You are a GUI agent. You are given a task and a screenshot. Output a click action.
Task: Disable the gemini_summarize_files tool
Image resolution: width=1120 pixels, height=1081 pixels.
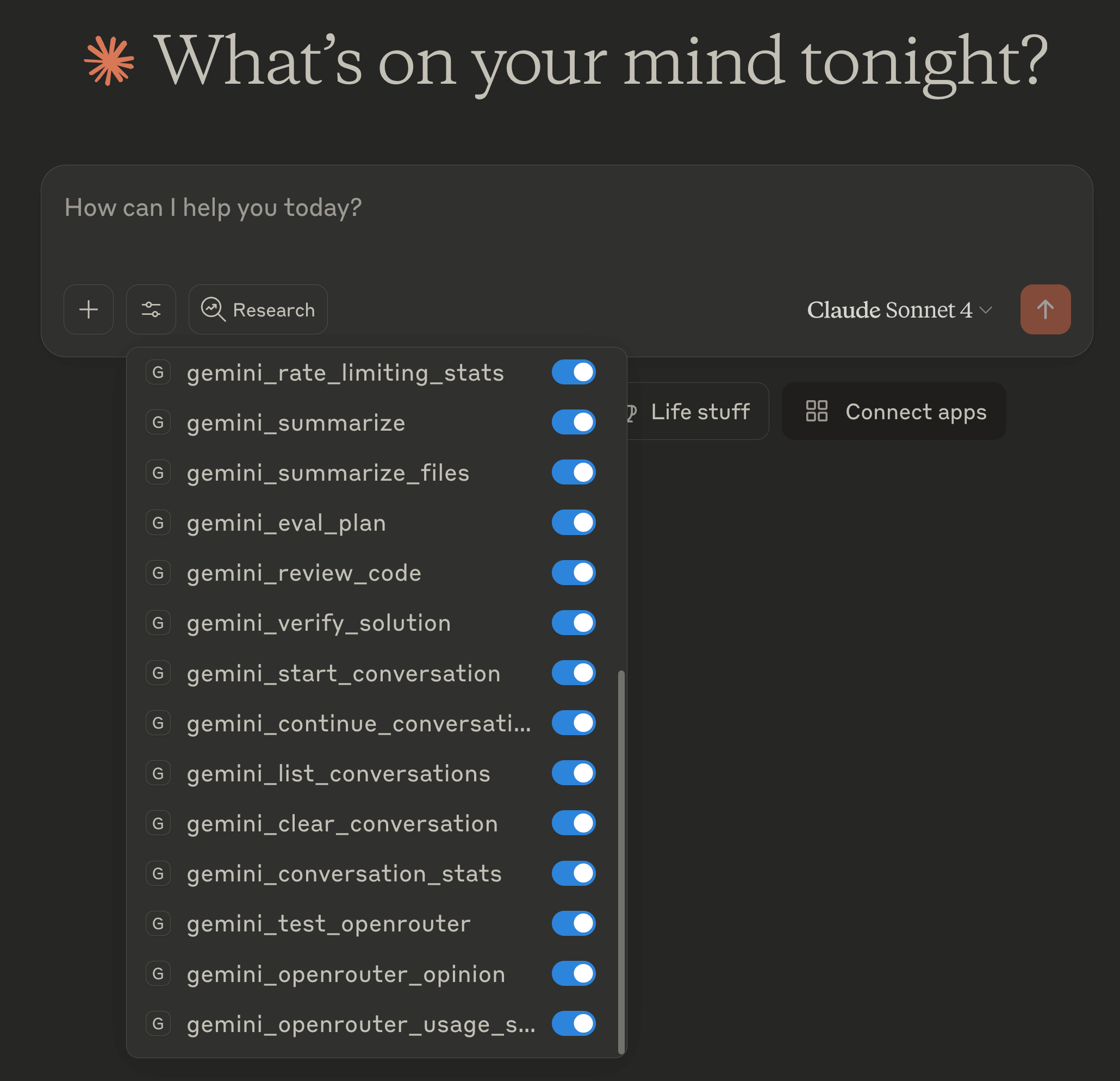click(x=574, y=472)
